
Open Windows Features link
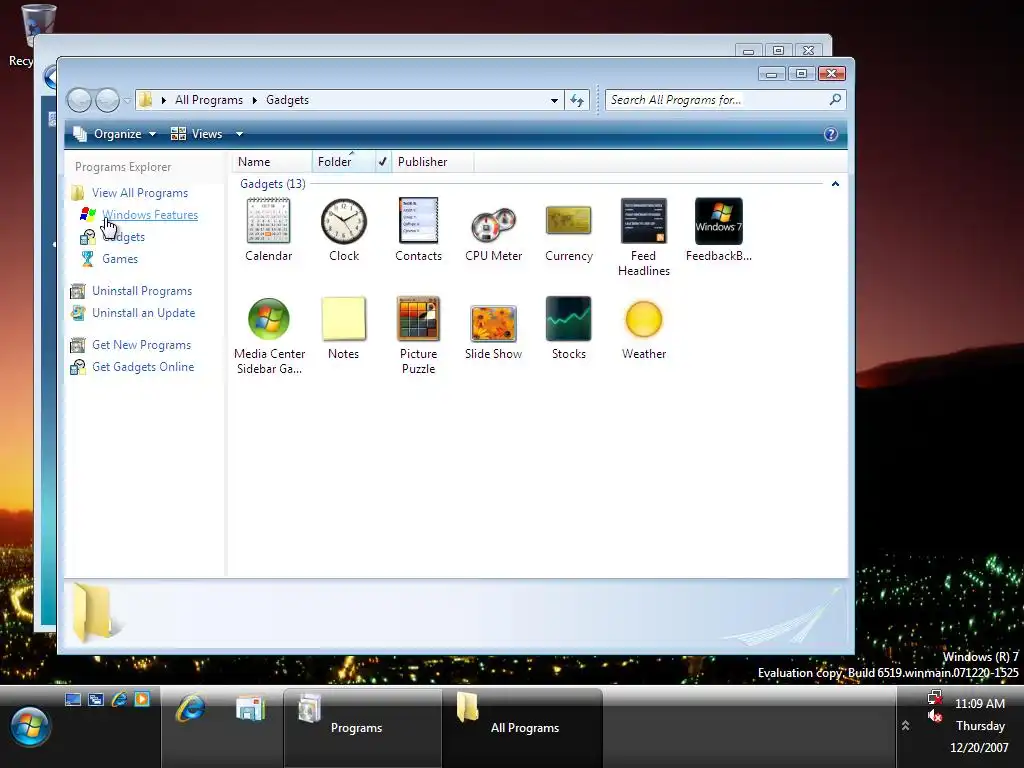[150, 215]
